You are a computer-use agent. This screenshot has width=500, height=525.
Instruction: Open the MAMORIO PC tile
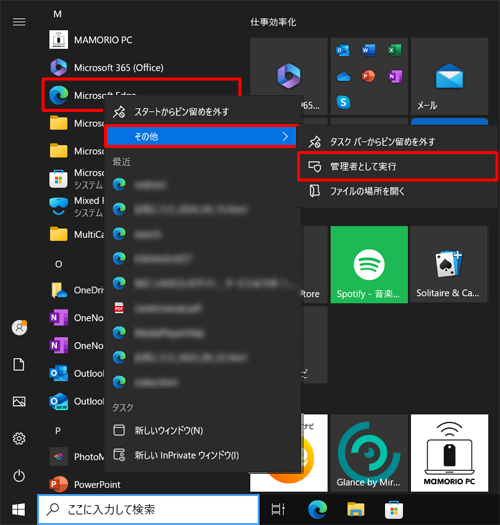click(x=449, y=453)
